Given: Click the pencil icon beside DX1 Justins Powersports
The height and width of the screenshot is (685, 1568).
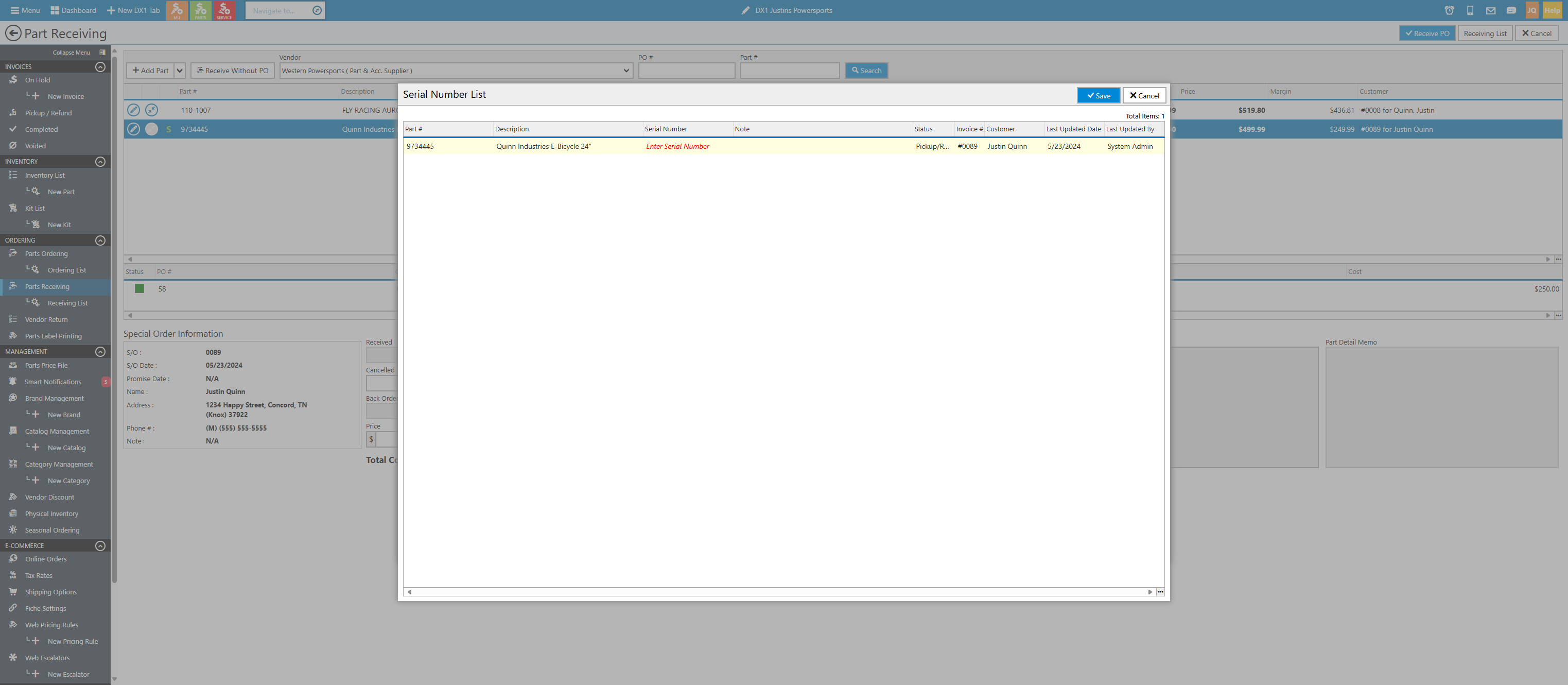Looking at the screenshot, I should pos(746,10).
